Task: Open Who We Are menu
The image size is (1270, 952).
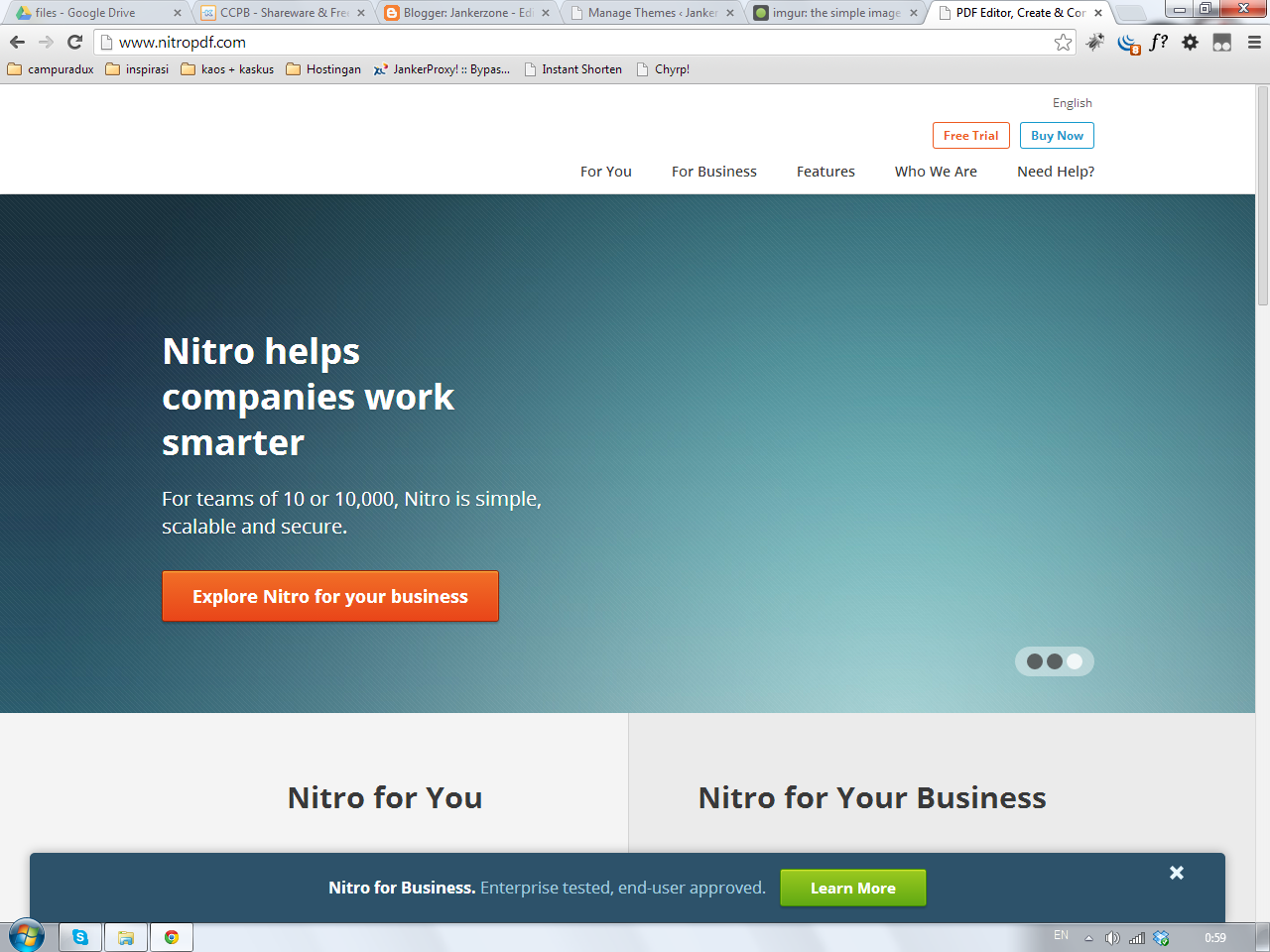Action: 936,172
